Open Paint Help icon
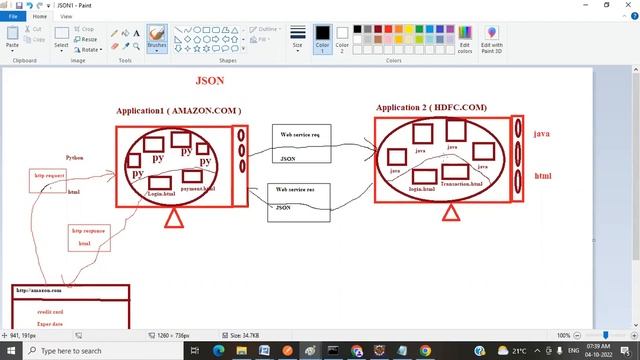 click(x=635, y=16)
